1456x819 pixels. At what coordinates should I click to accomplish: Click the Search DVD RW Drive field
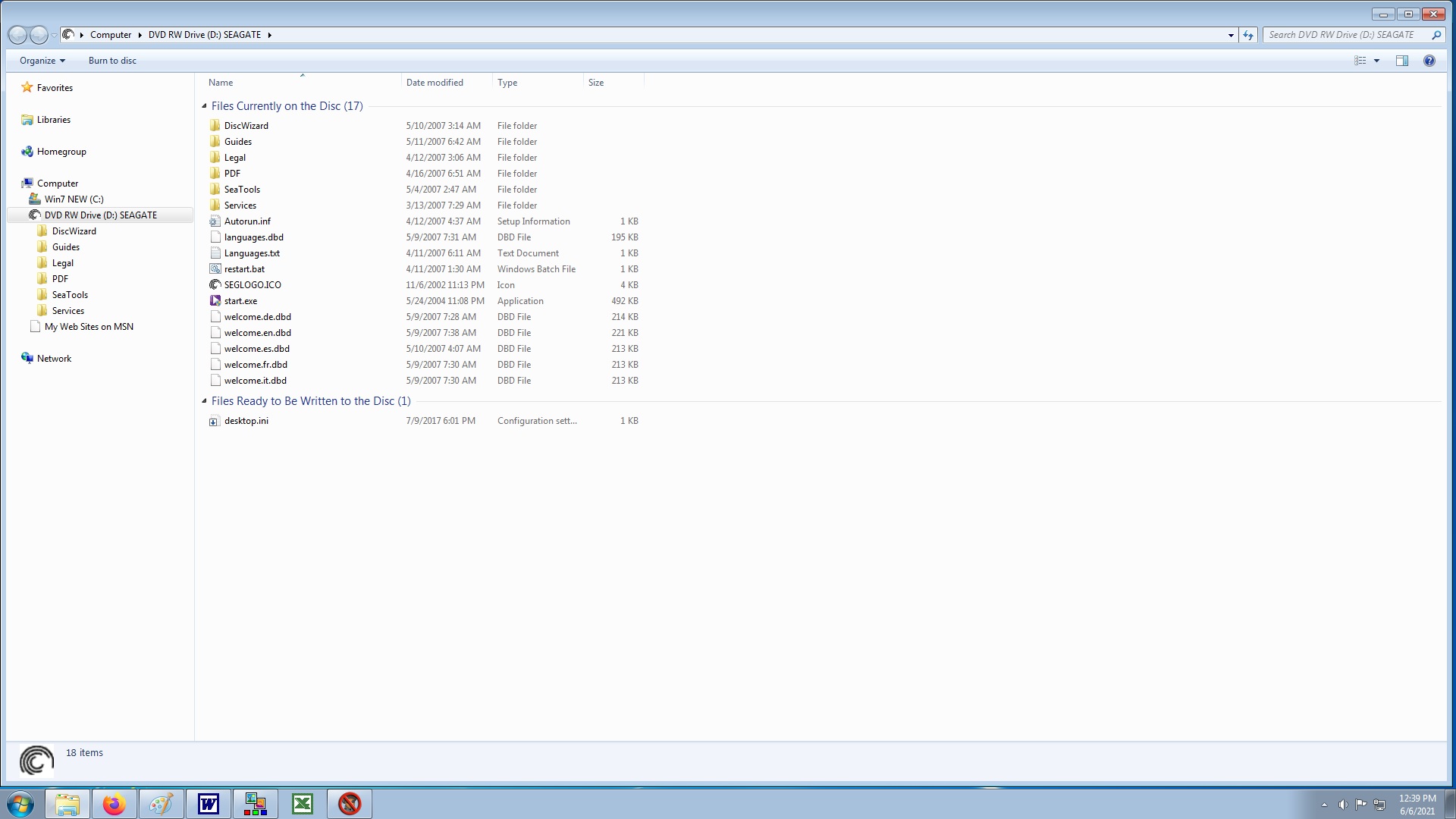tap(1342, 35)
